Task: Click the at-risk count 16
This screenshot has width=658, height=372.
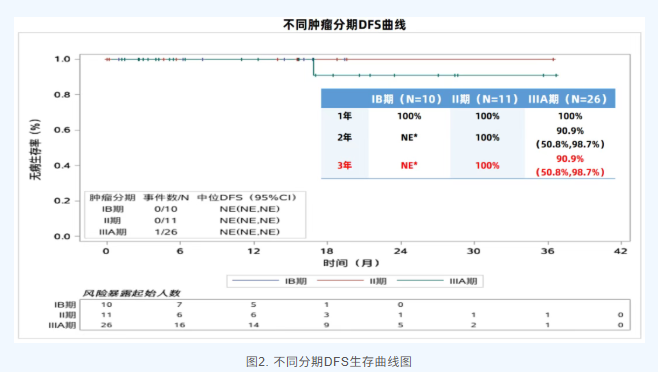Action: (180, 325)
